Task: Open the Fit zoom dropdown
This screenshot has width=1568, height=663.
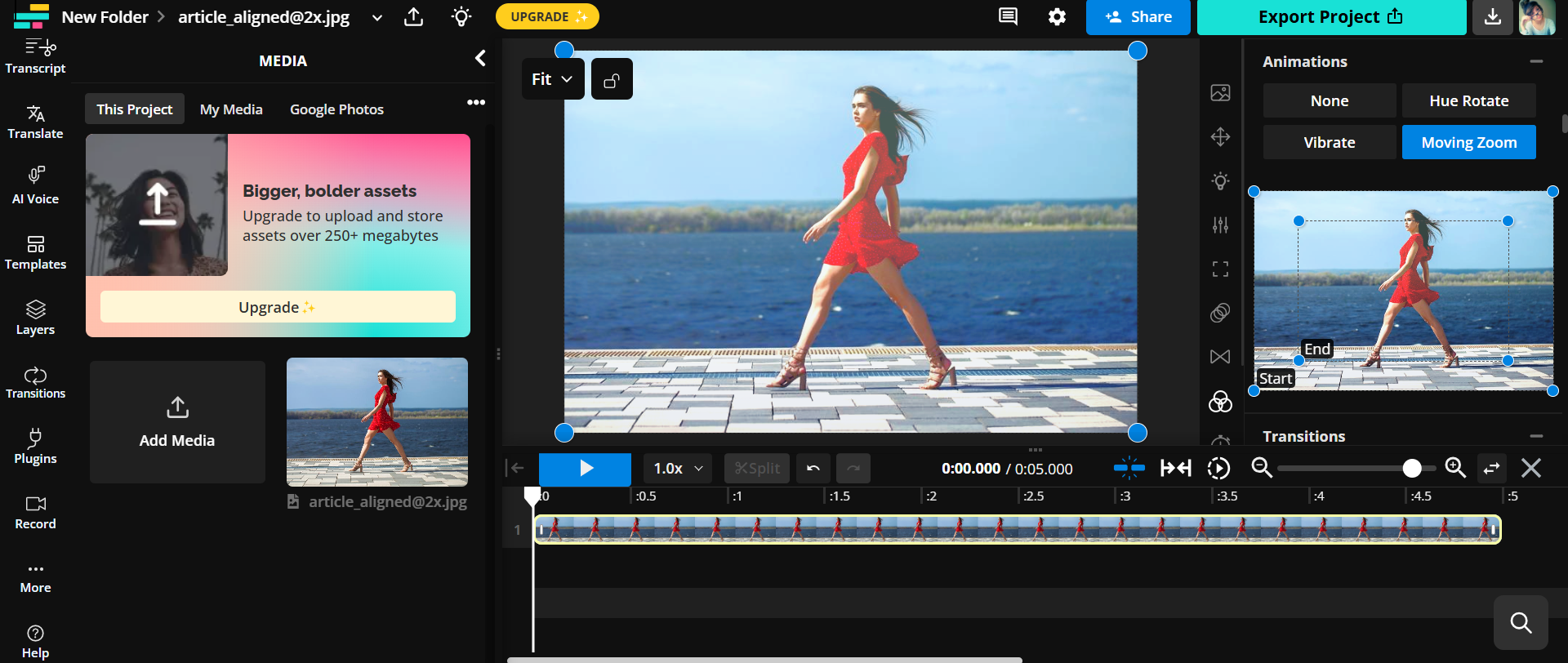Action: tap(552, 79)
